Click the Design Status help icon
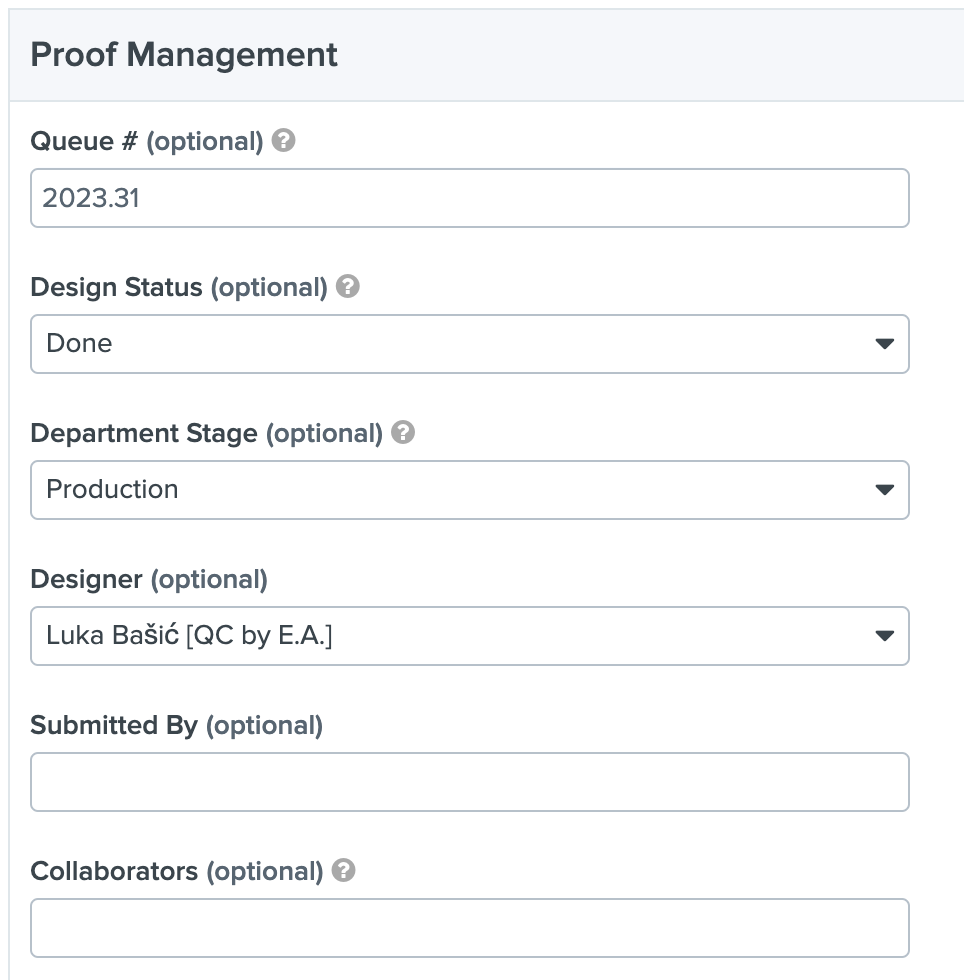964x980 pixels. 348,287
